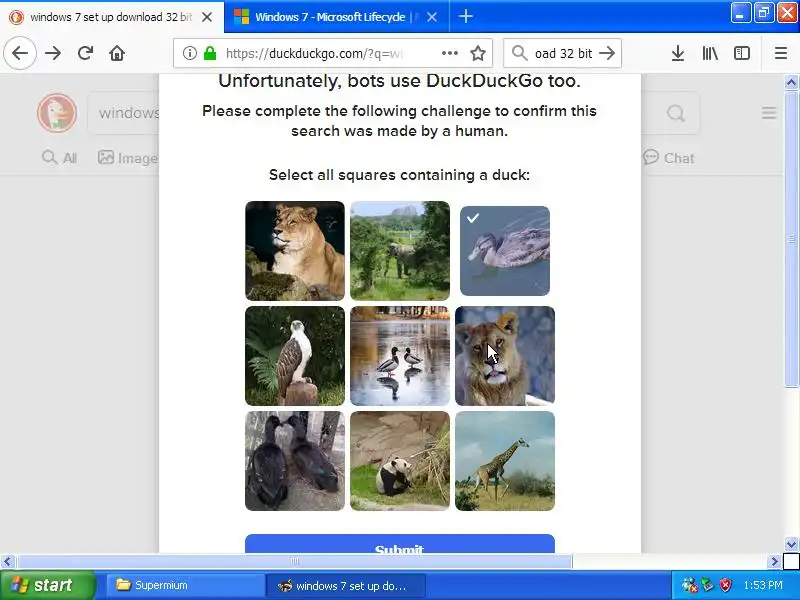Open the downloads panel
The image size is (800, 600).
(x=678, y=53)
